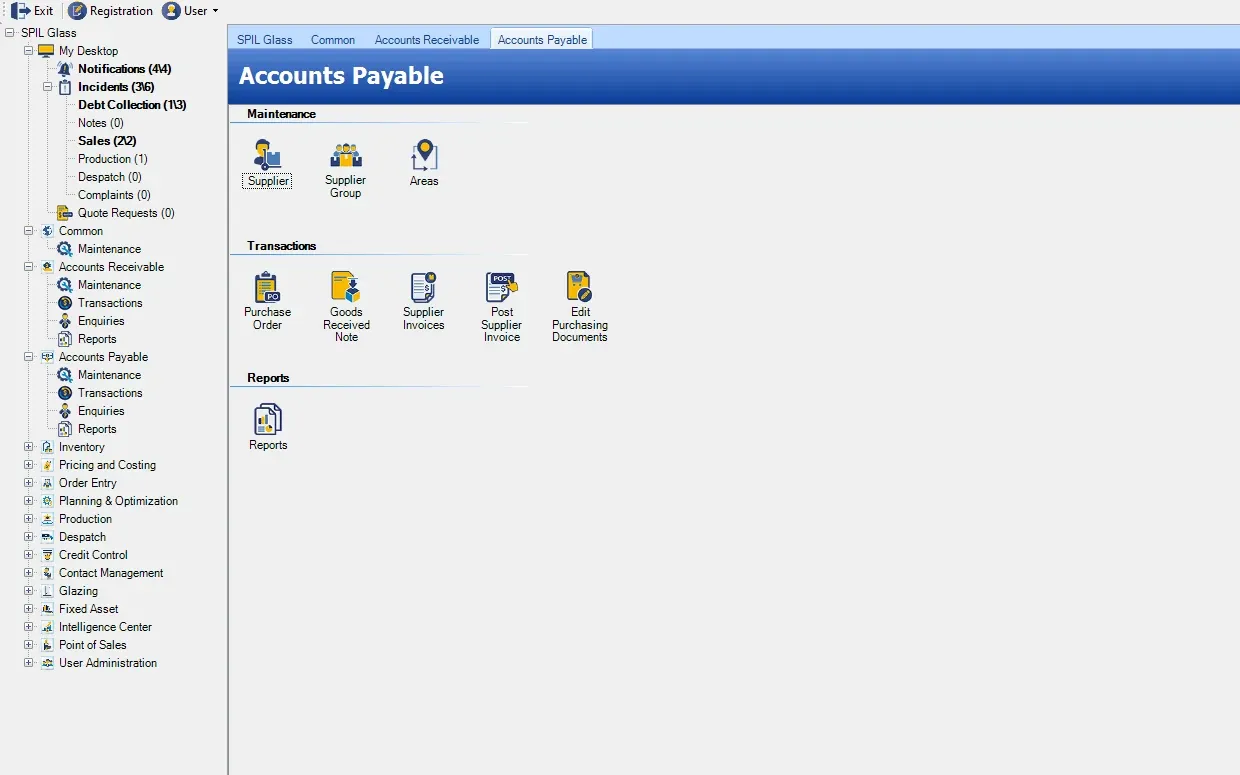Switch to the Common tab

pyautogui.click(x=333, y=40)
